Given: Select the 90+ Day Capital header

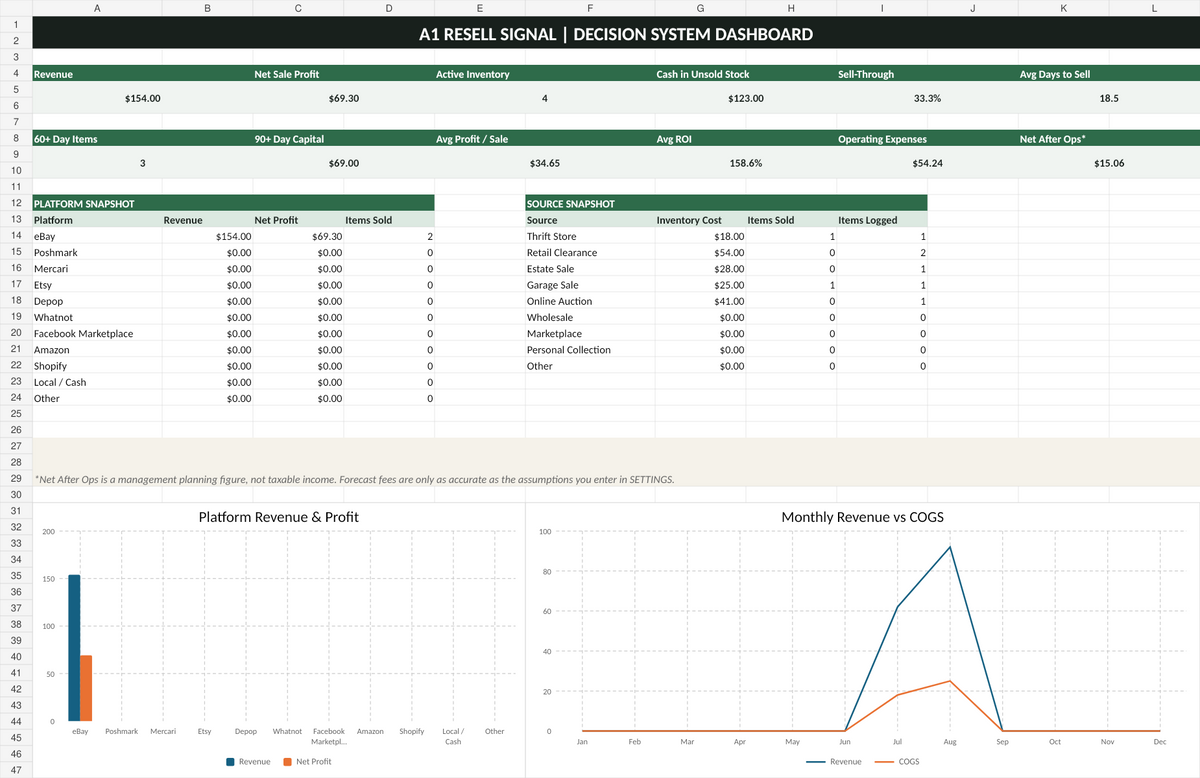Looking at the screenshot, I should pos(343,138).
